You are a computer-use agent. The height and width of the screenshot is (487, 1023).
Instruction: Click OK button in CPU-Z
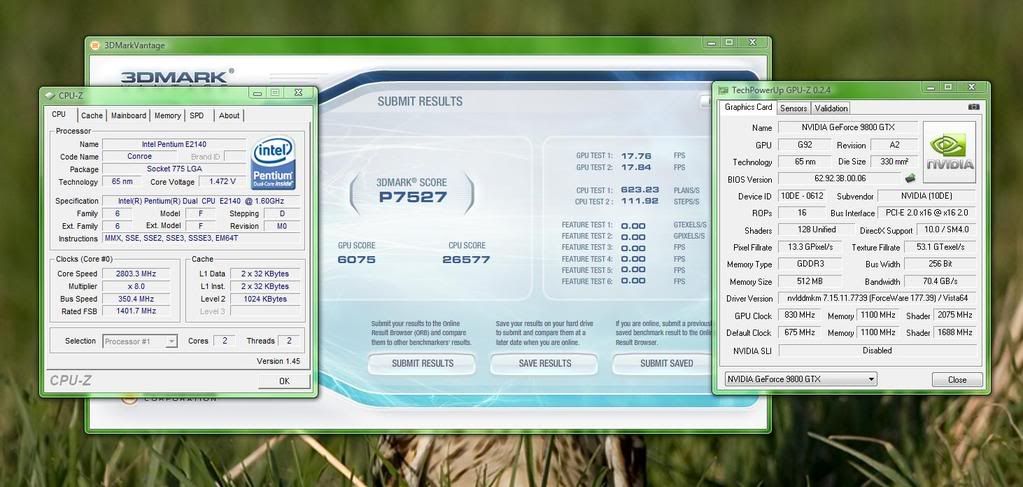pos(284,381)
